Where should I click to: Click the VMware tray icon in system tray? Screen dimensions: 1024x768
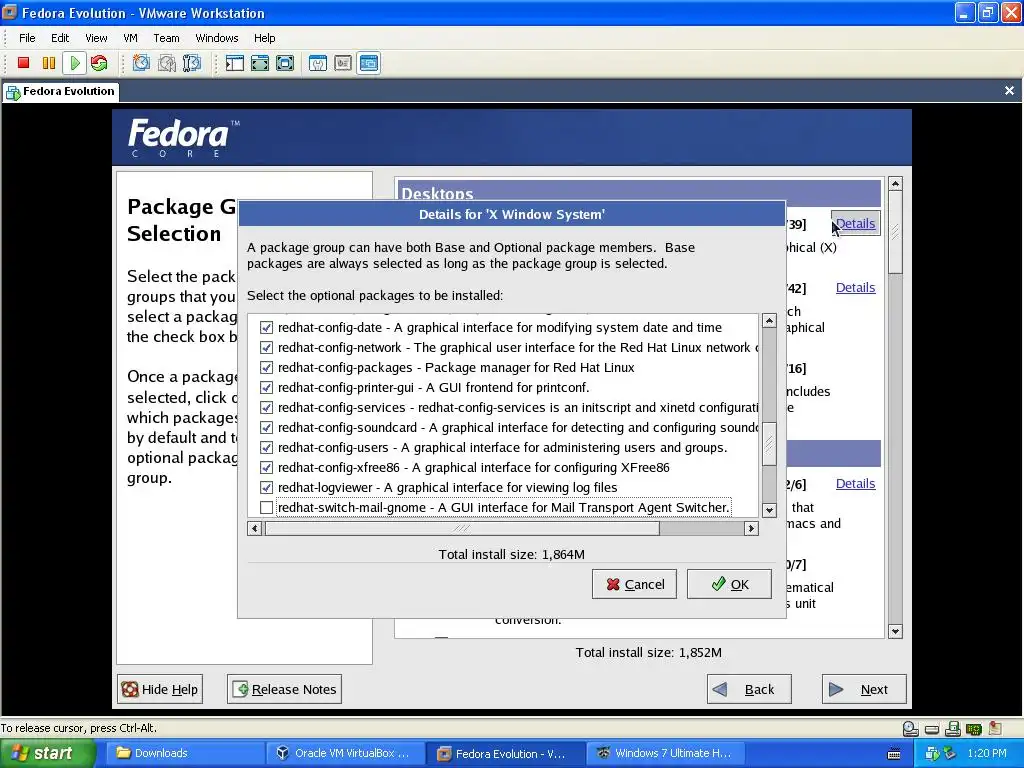(931, 753)
